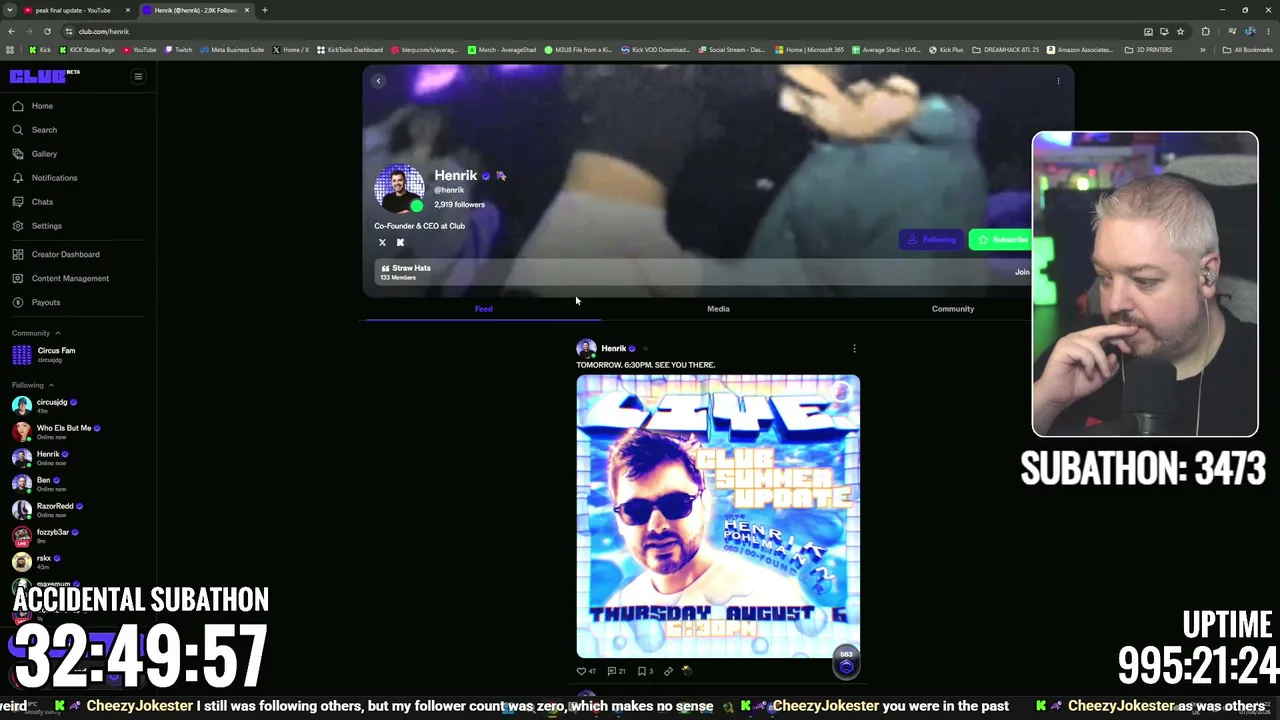Open the 3D PRINTERS bookmark folder
Image resolution: width=1280 pixels, height=720 pixels.
(x=1148, y=50)
